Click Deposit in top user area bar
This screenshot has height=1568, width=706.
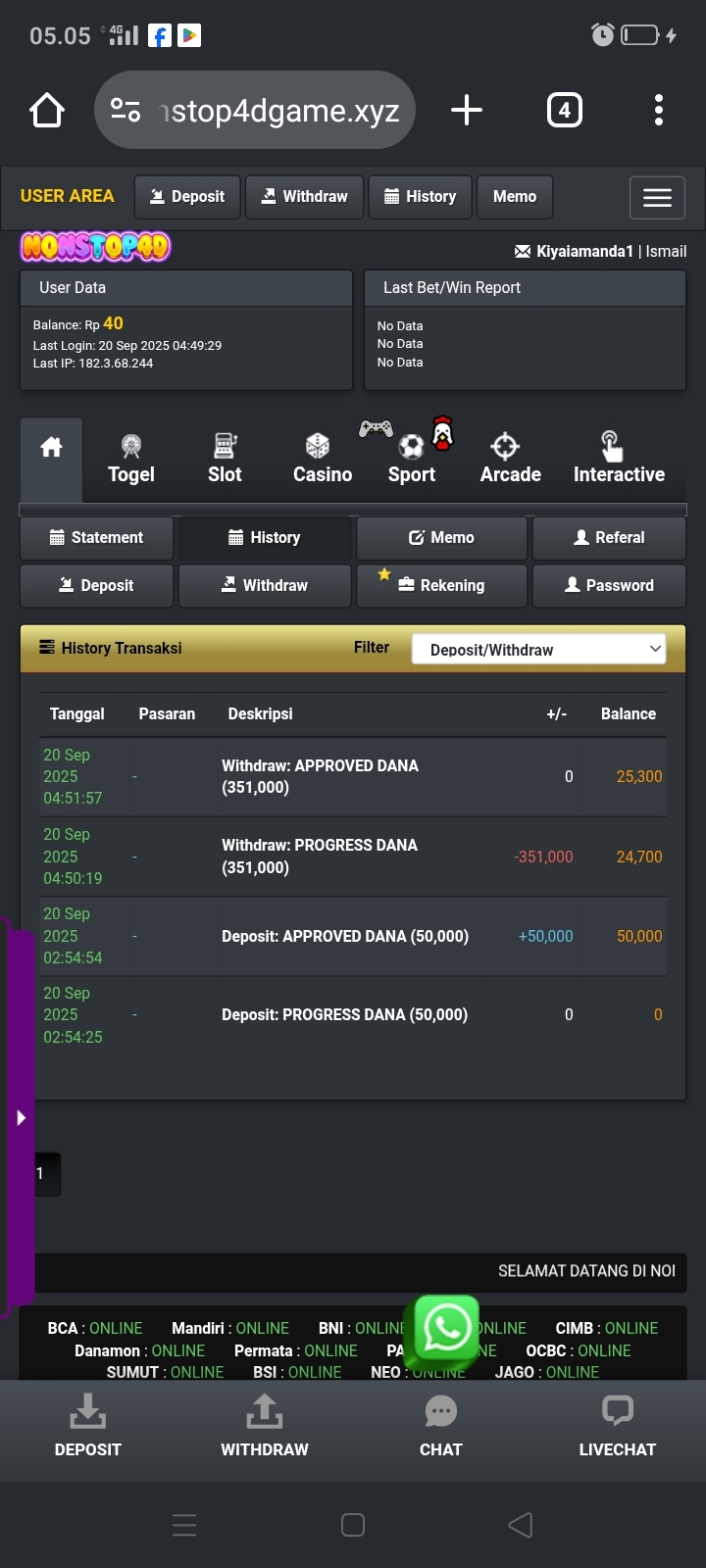186,197
